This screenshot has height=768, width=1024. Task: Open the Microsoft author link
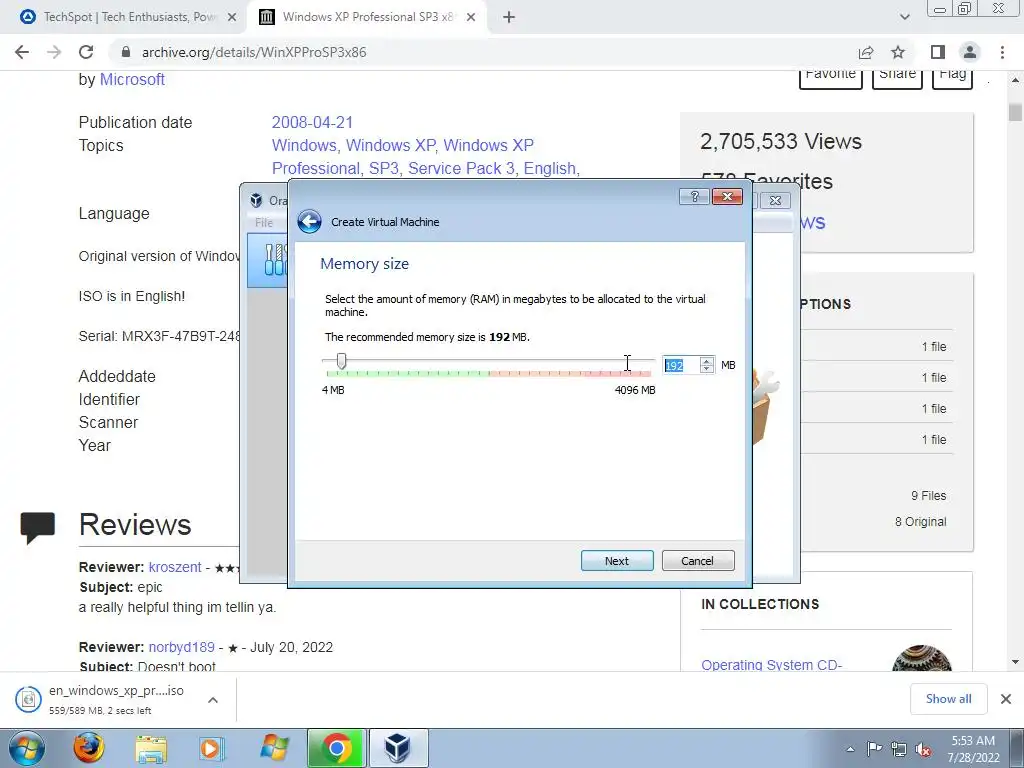click(x=132, y=80)
